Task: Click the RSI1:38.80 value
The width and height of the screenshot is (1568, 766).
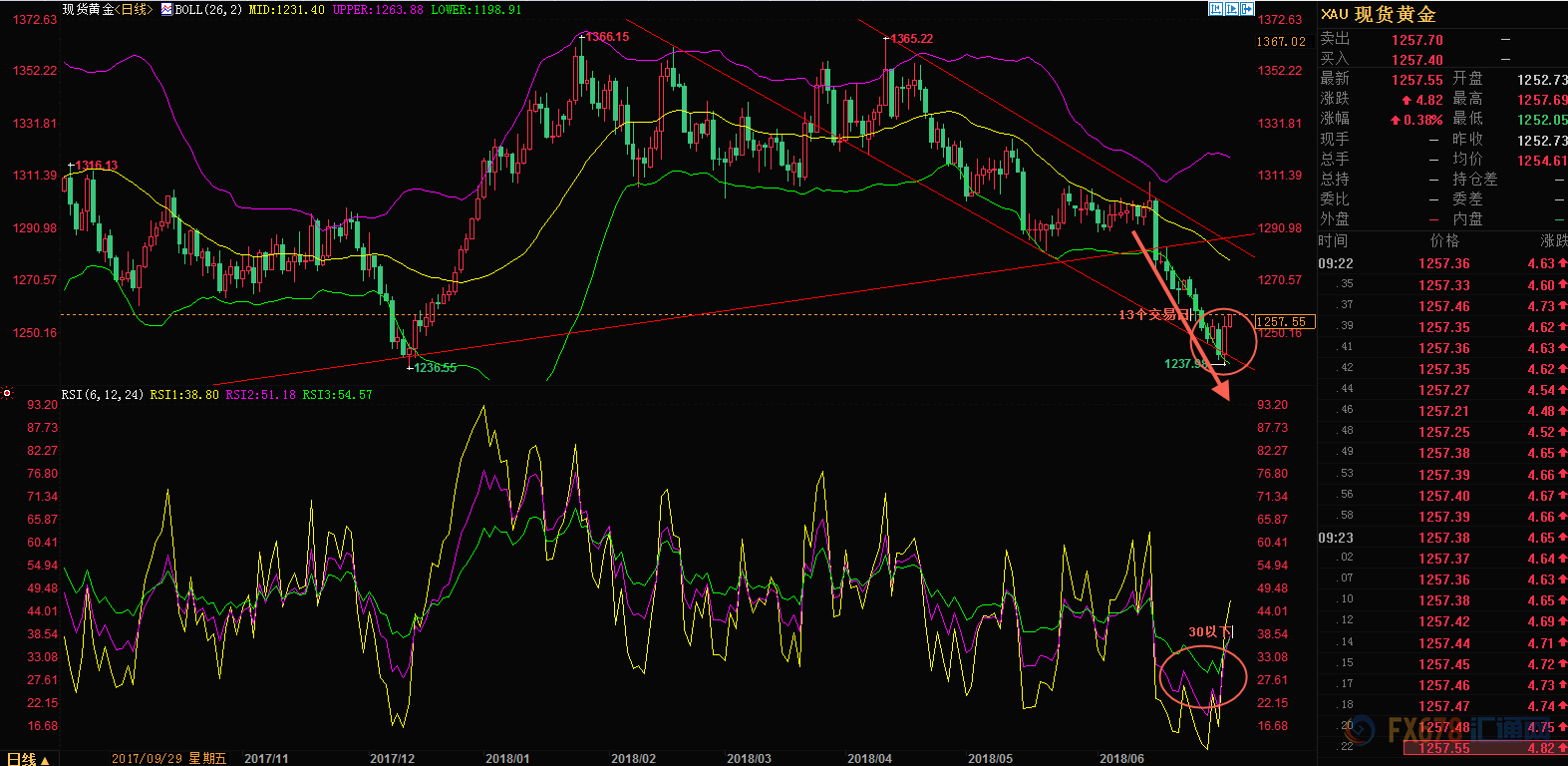Action: tap(184, 395)
